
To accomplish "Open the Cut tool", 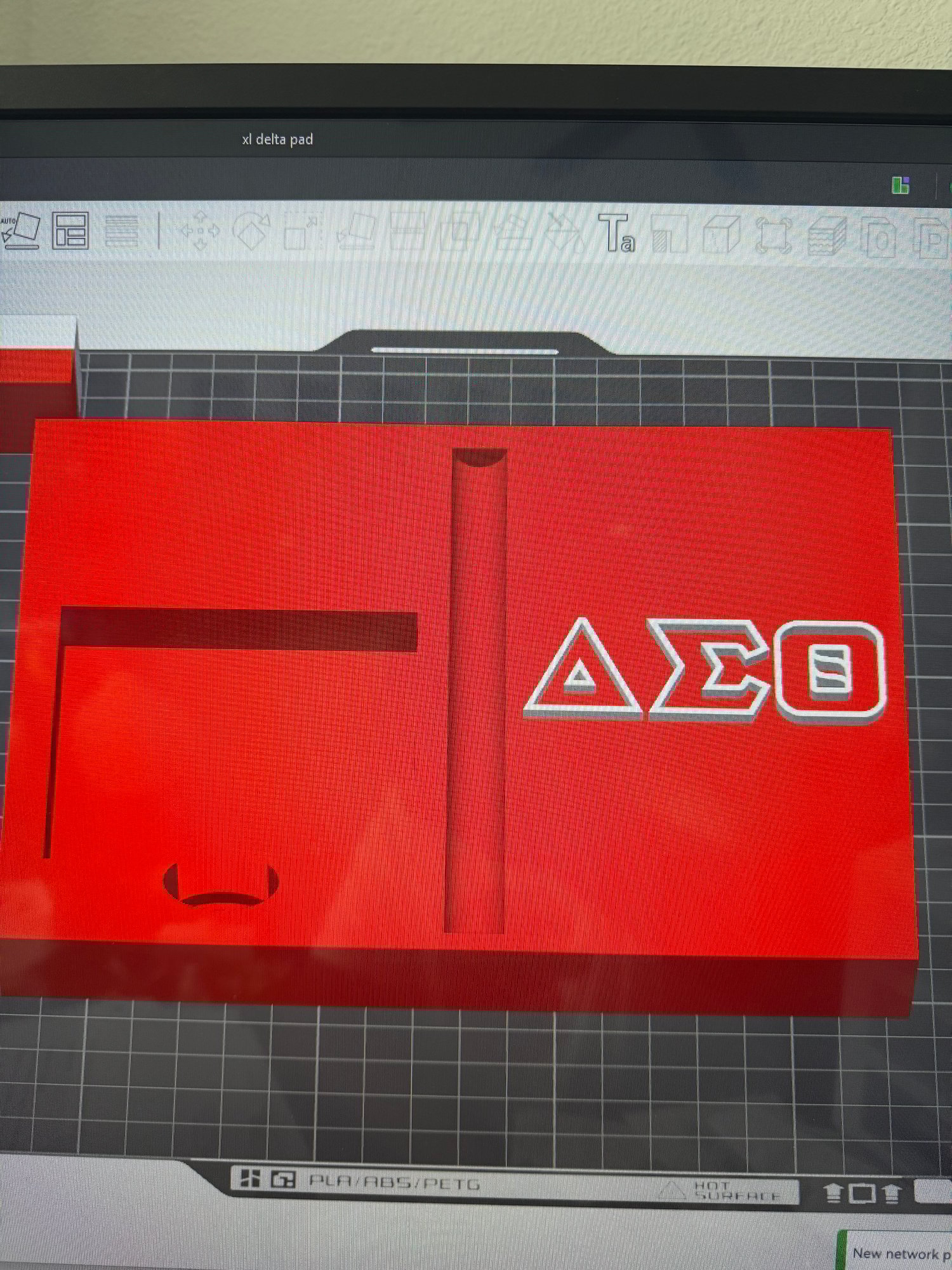I will click(x=407, y=231).
